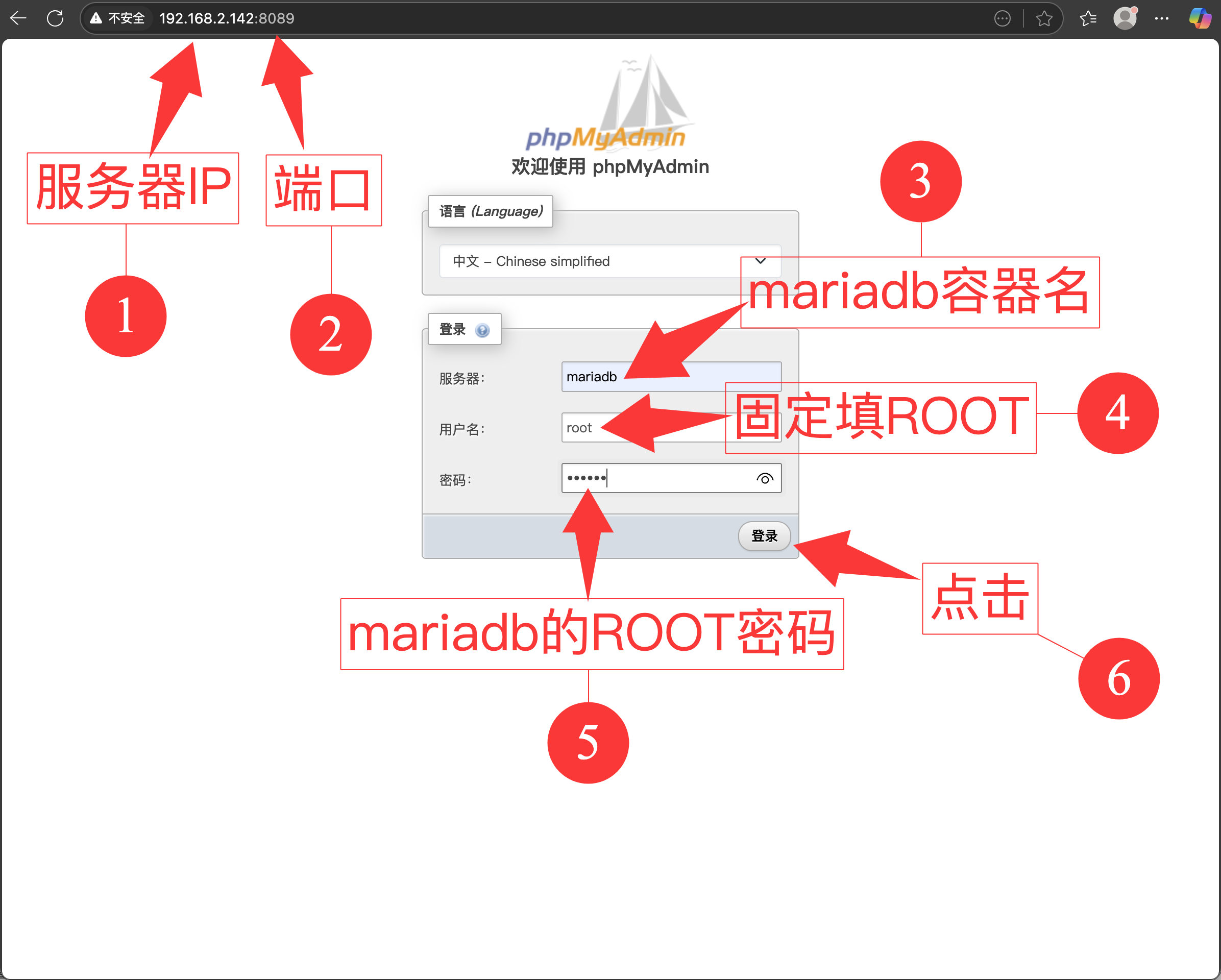Click the 语言 (Language) legend label
This screenshot has height=980, width=1221.
tap(491, 212)
